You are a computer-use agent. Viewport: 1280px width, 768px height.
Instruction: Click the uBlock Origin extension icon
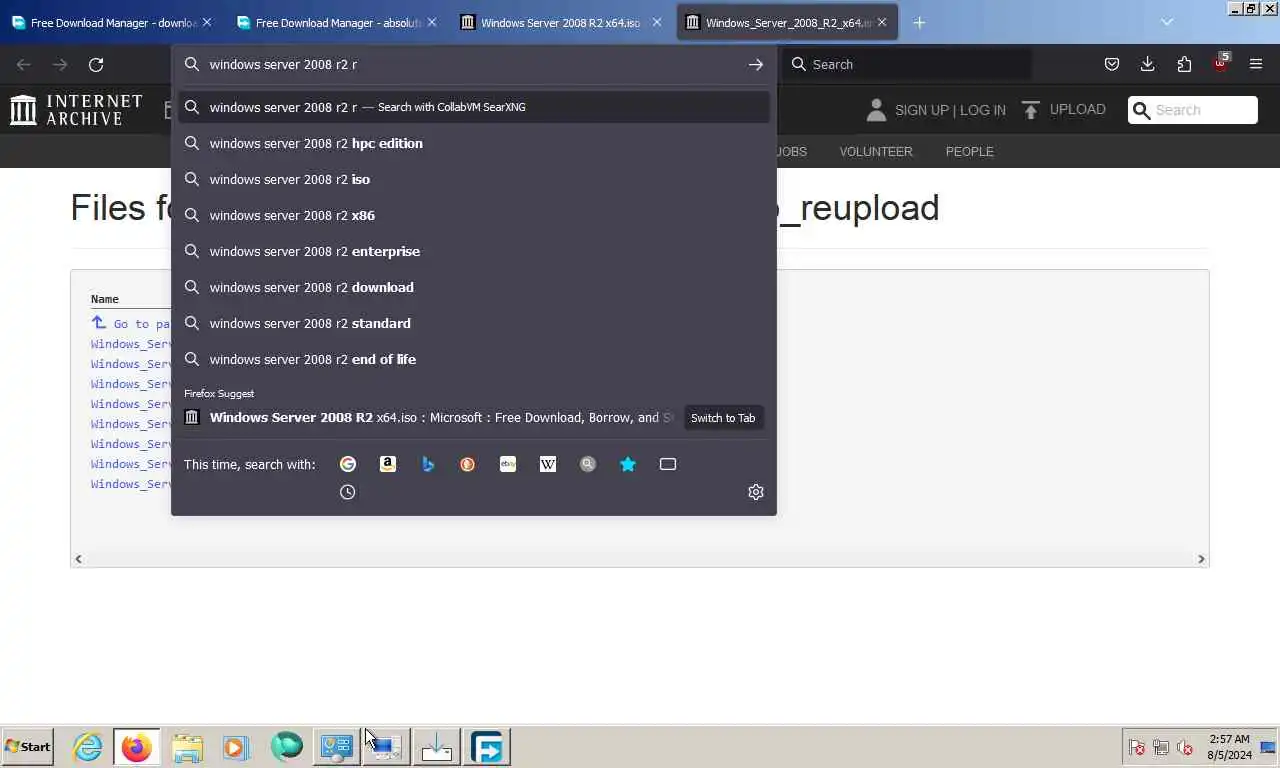[1221, 63]
